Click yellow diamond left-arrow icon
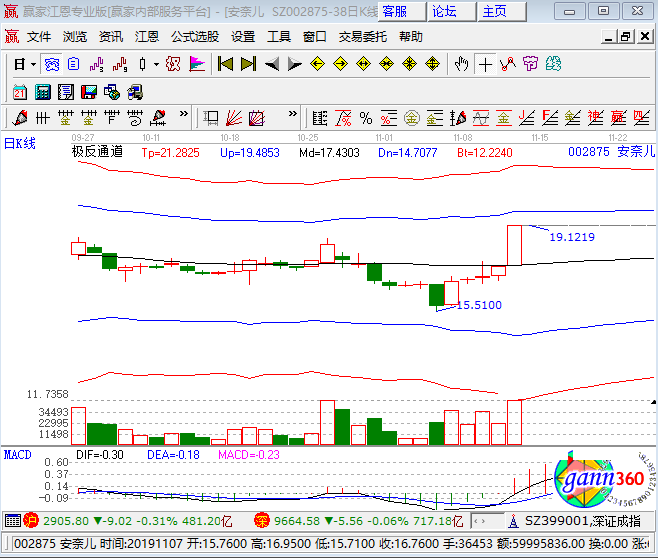 click(x=317, y=64)
